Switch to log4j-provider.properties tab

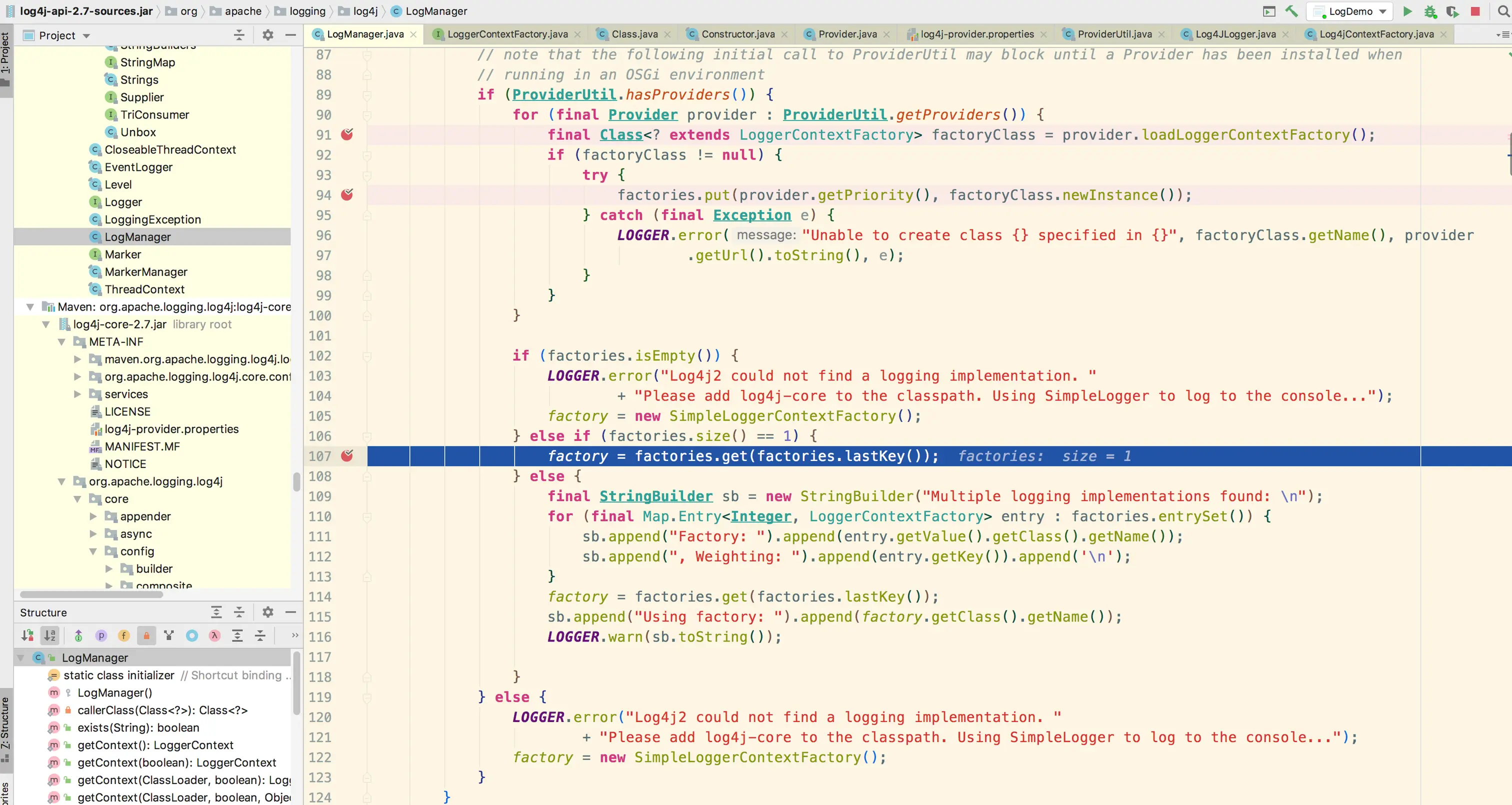976,34
